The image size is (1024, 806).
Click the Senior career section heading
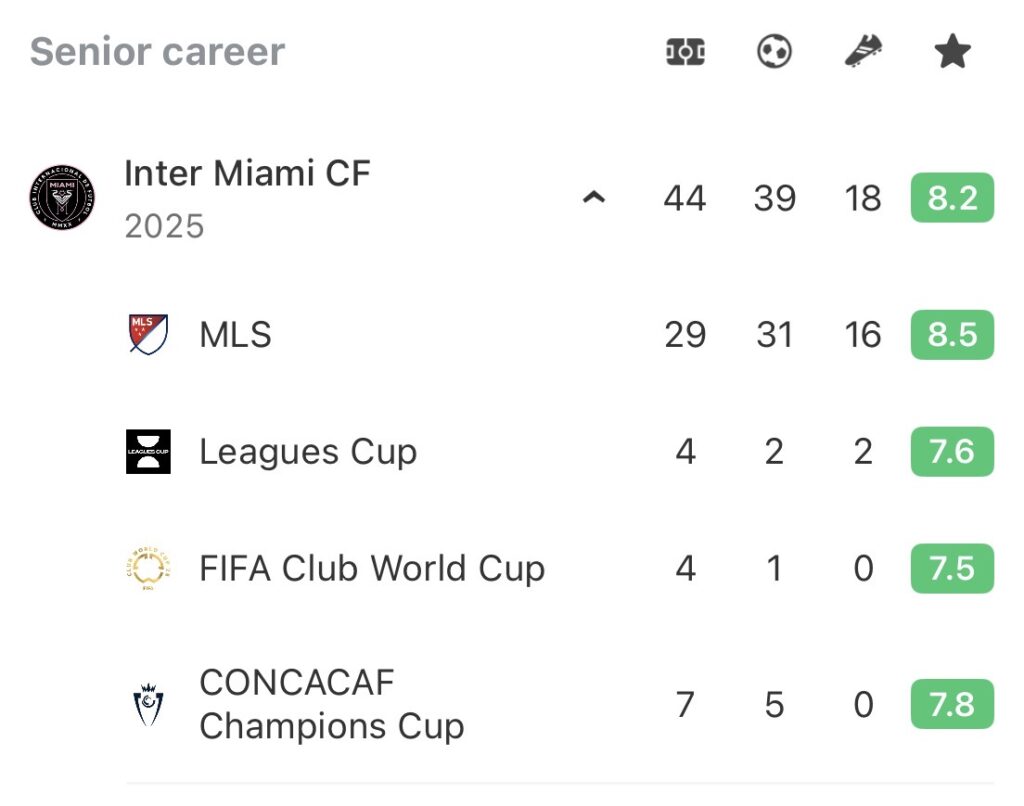point(158,52)
